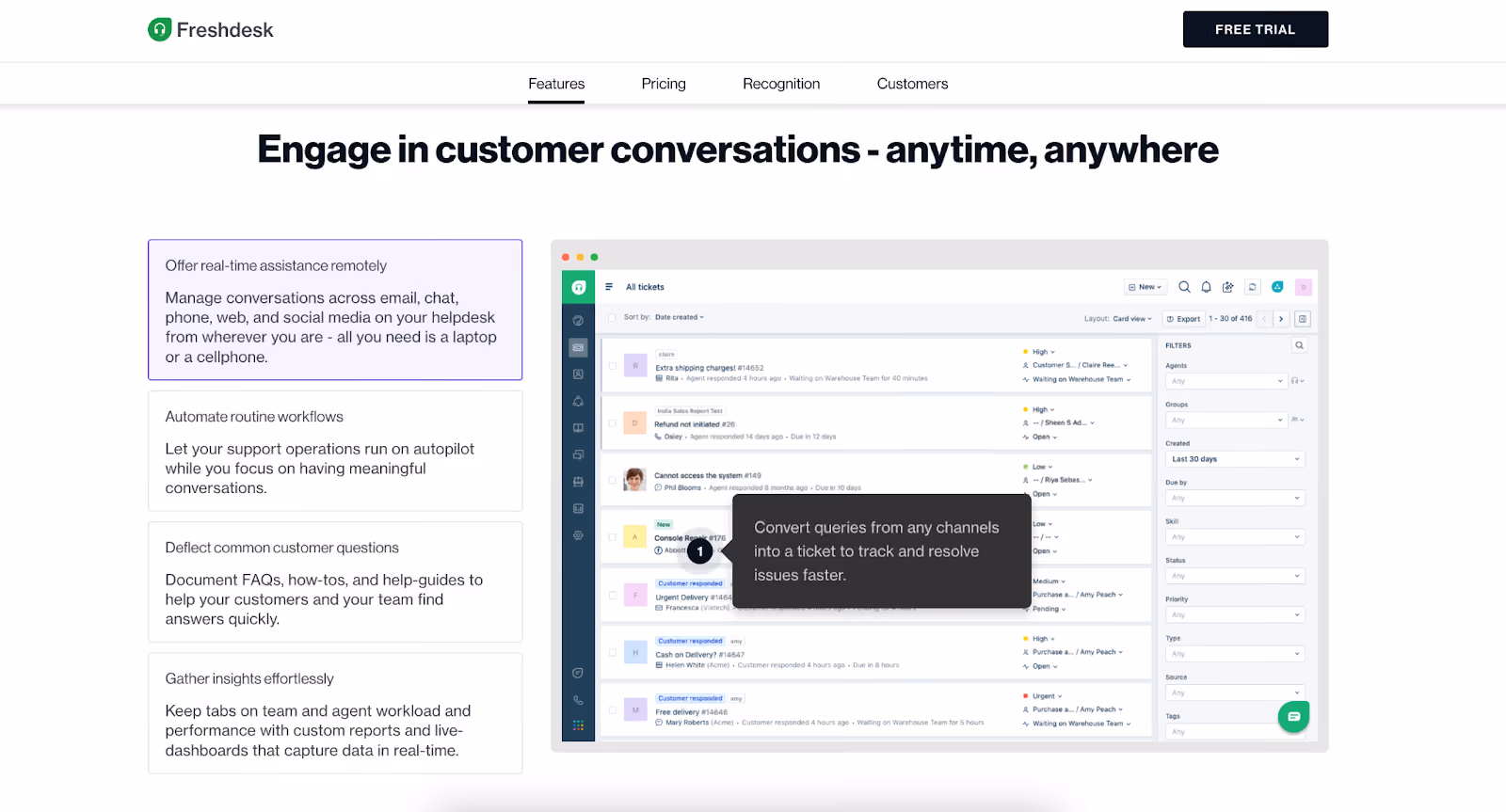
Task: Expand the Priority filter dropdown
Action: [x=1235, y=614]
